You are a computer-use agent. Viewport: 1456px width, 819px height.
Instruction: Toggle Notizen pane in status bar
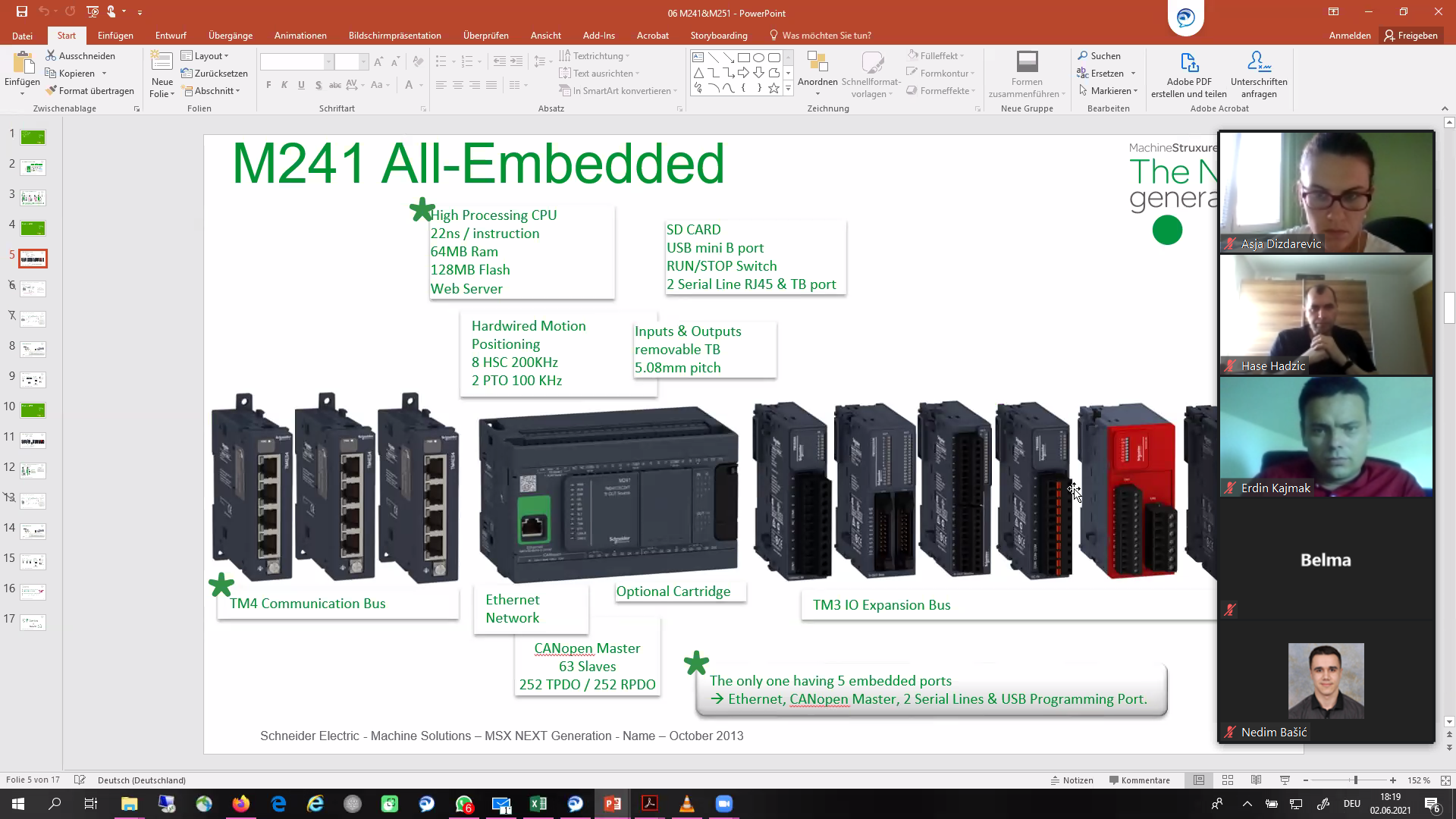(1072, 780)
